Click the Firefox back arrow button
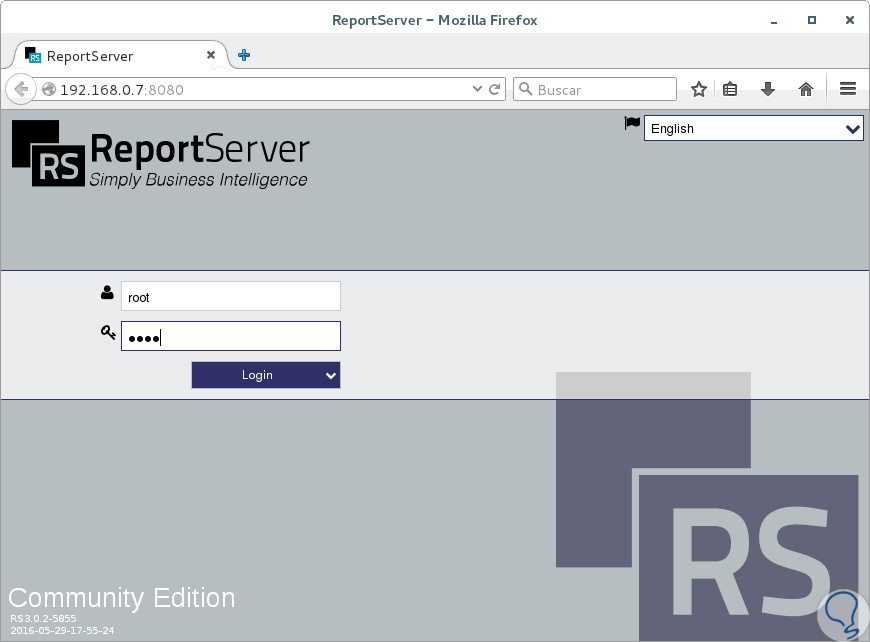 [21, 89]
